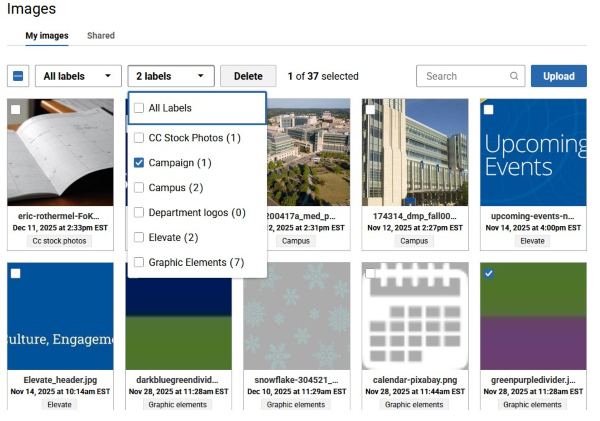Click the Elevate_header.jpg file name

(x=60, y=380)
